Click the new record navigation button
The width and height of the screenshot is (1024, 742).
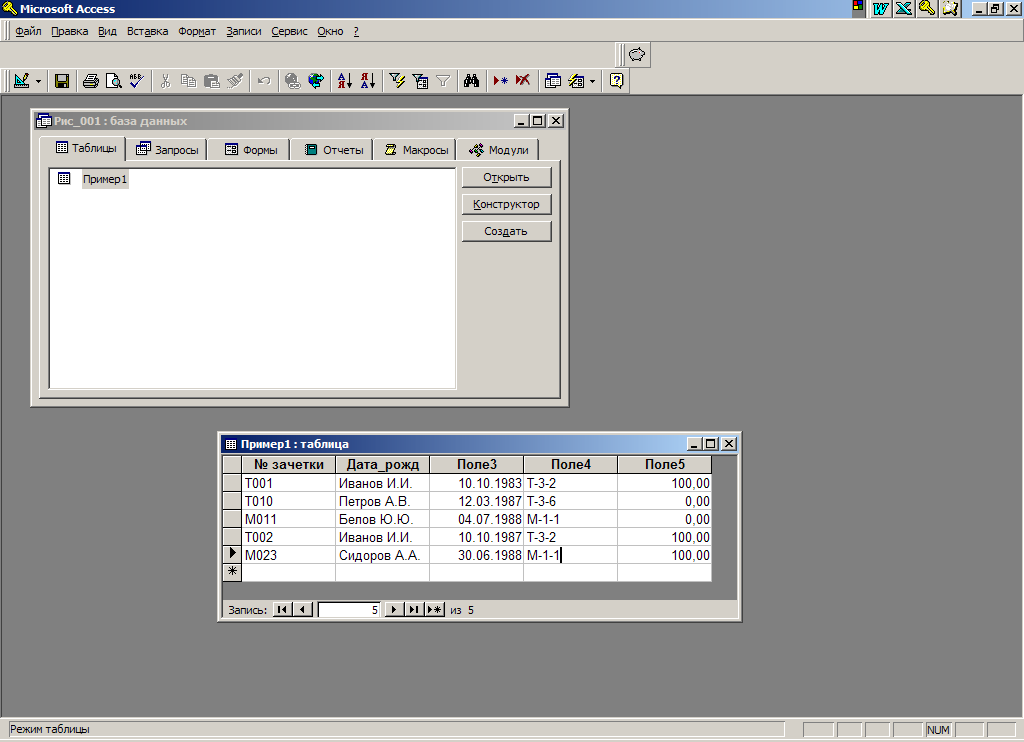[434, 609]
